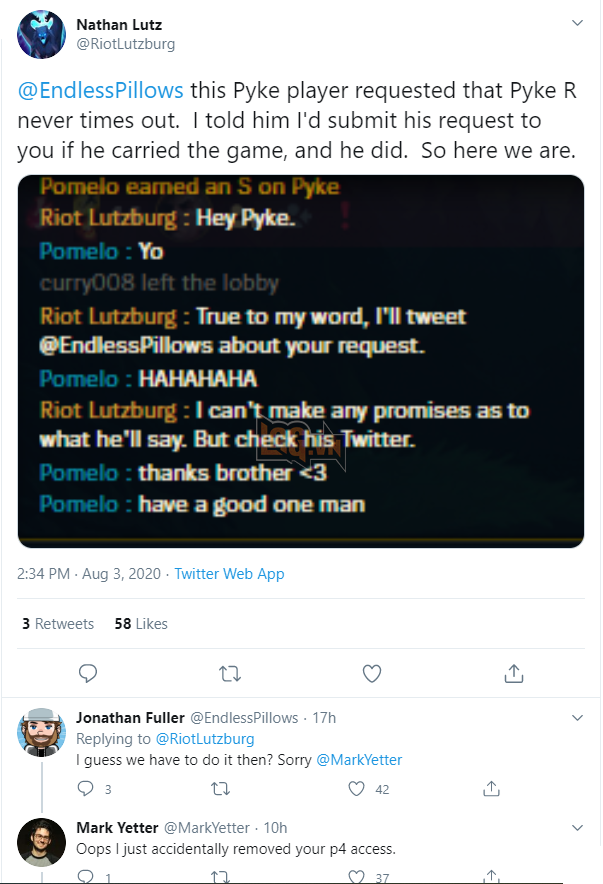Share Jonathan Fuller's reply
Viewport: 603px width, 884px height.
click(491, 789)
